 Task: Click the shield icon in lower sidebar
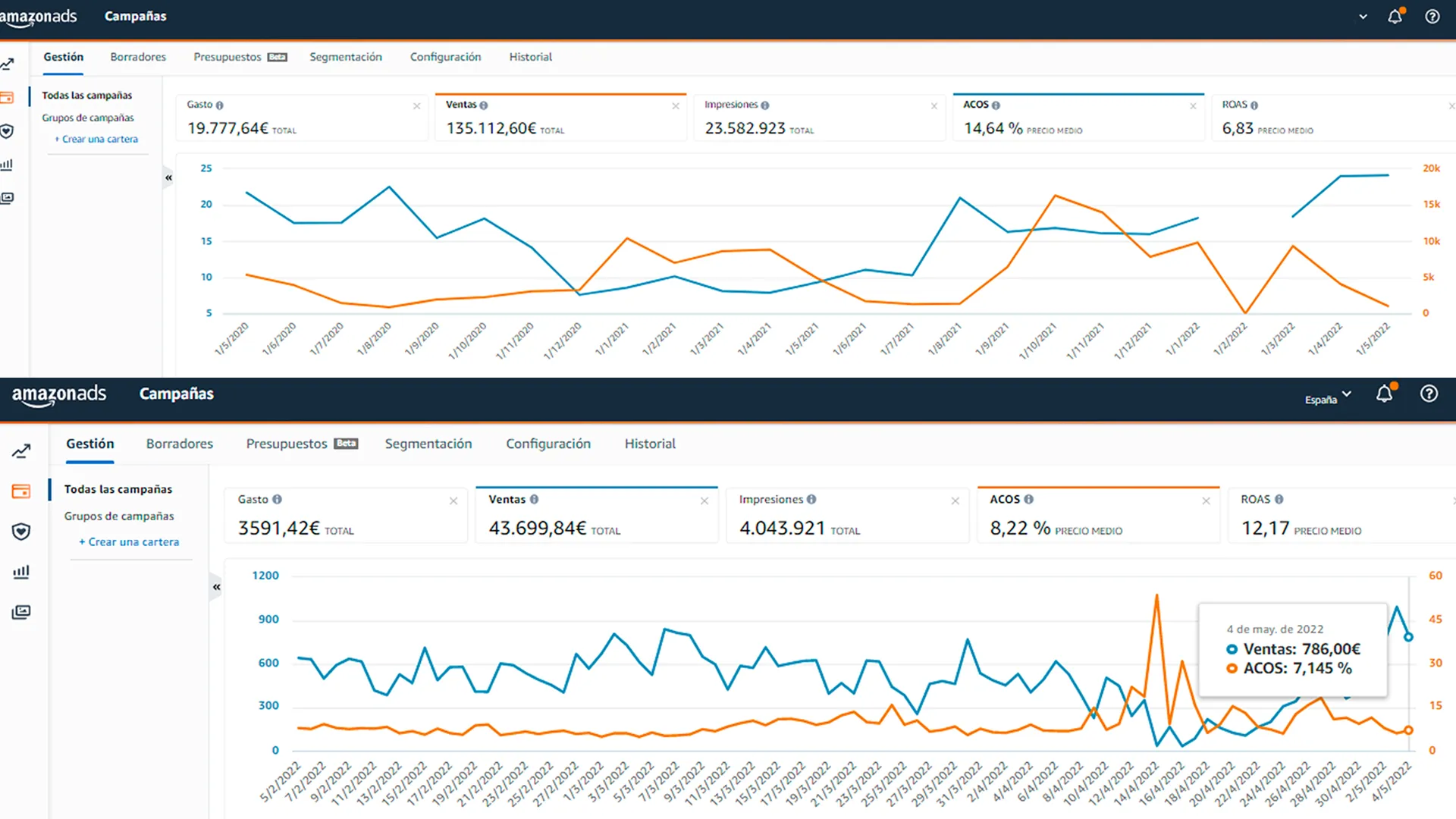21,532
